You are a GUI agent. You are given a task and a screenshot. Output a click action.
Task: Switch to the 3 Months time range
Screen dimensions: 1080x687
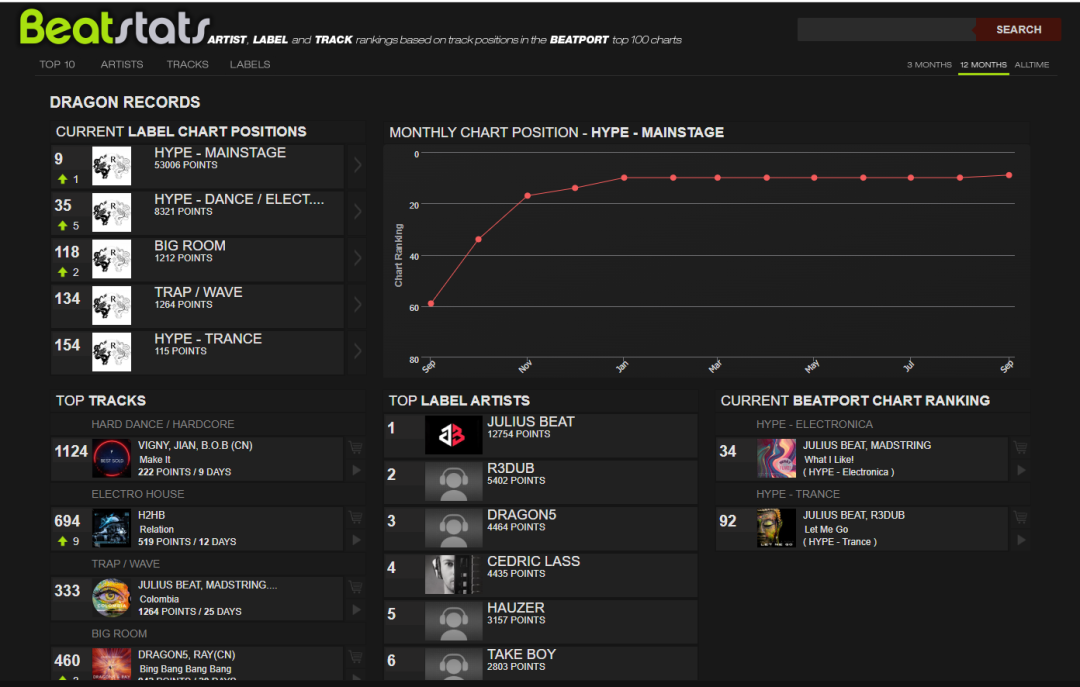coord(929,65)
